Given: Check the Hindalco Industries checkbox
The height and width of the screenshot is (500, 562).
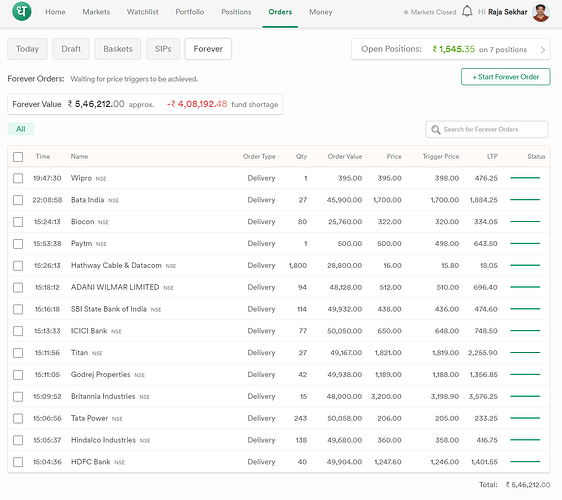Looking at the screenshot, I should click(x=18, y=440).
